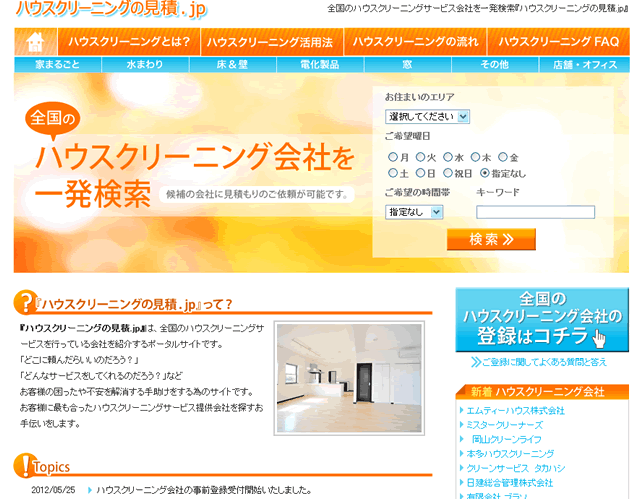The height and width of the screenshot is (503, 640).
Task: Click the 2012/05/25 topic date
Action: pyautogui.click(x=53, y=490)
